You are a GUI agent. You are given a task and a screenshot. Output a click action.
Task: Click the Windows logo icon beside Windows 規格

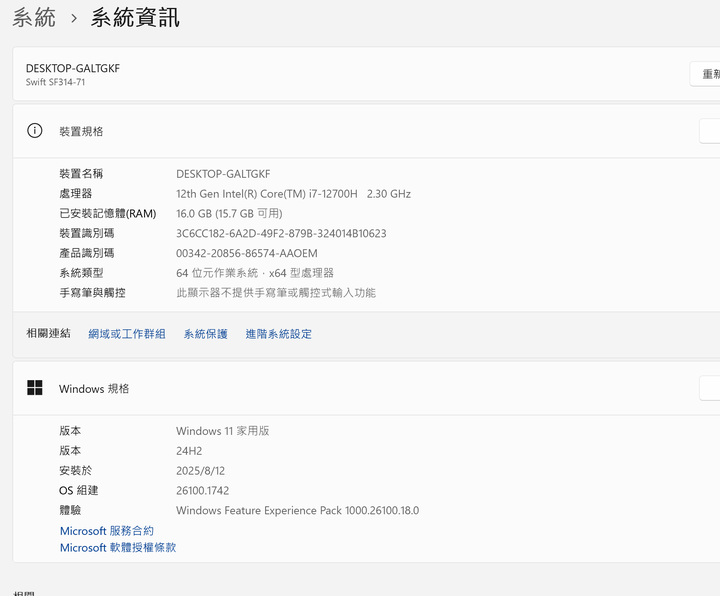click(35, 388)
